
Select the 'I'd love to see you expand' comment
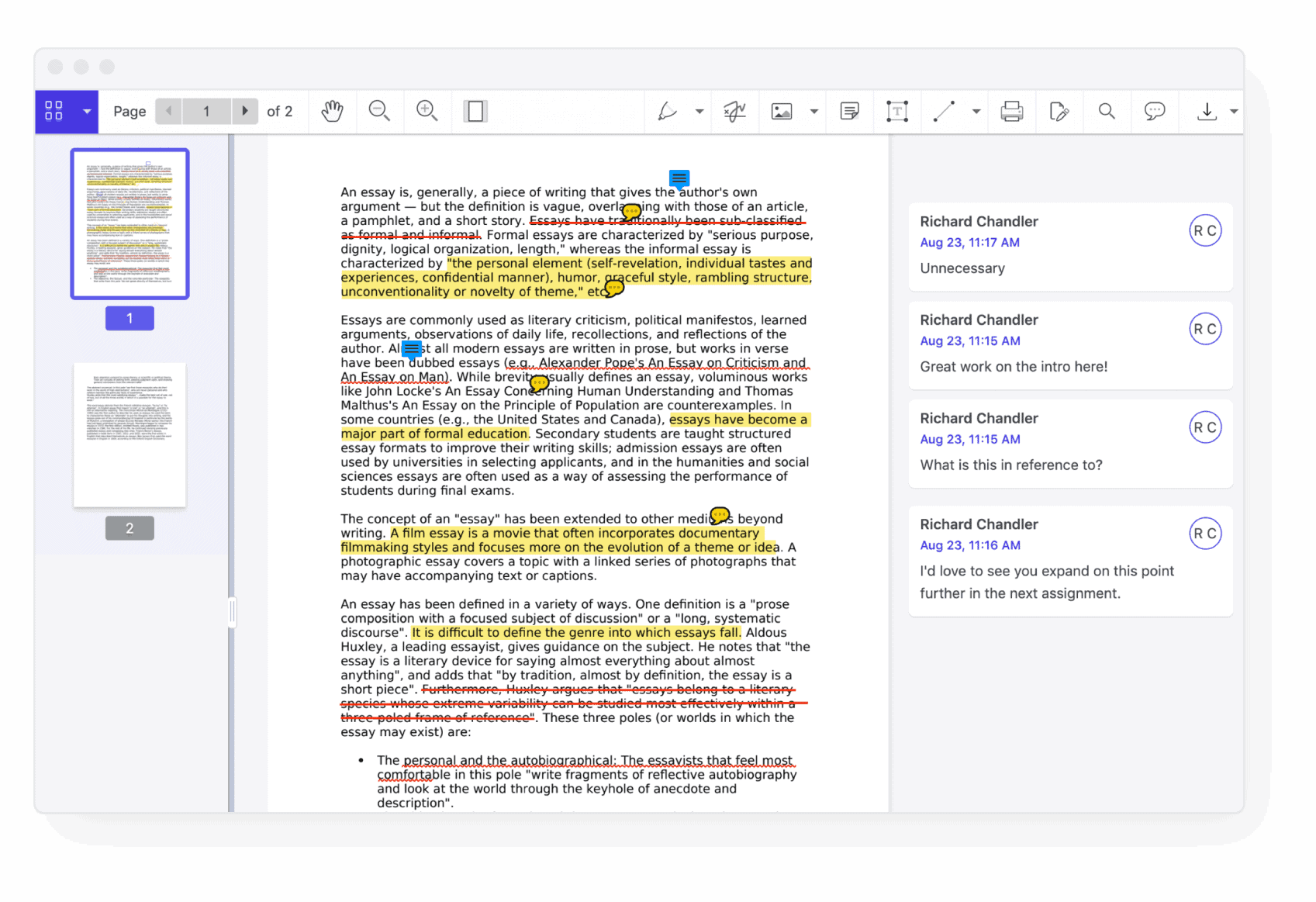pyautogui.click(x=1070, y=562)
